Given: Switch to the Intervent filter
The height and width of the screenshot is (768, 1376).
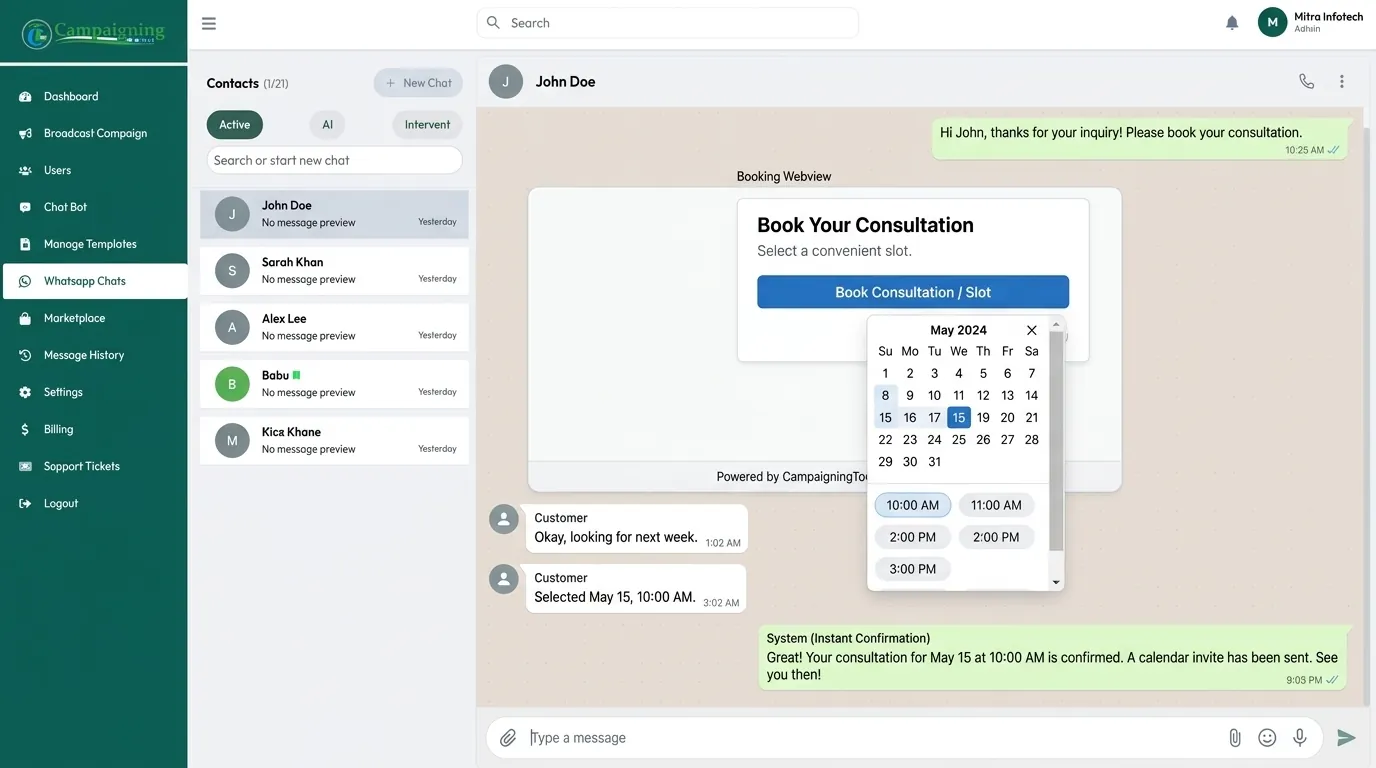Looking at the screenshot, I should coord(427,125).
